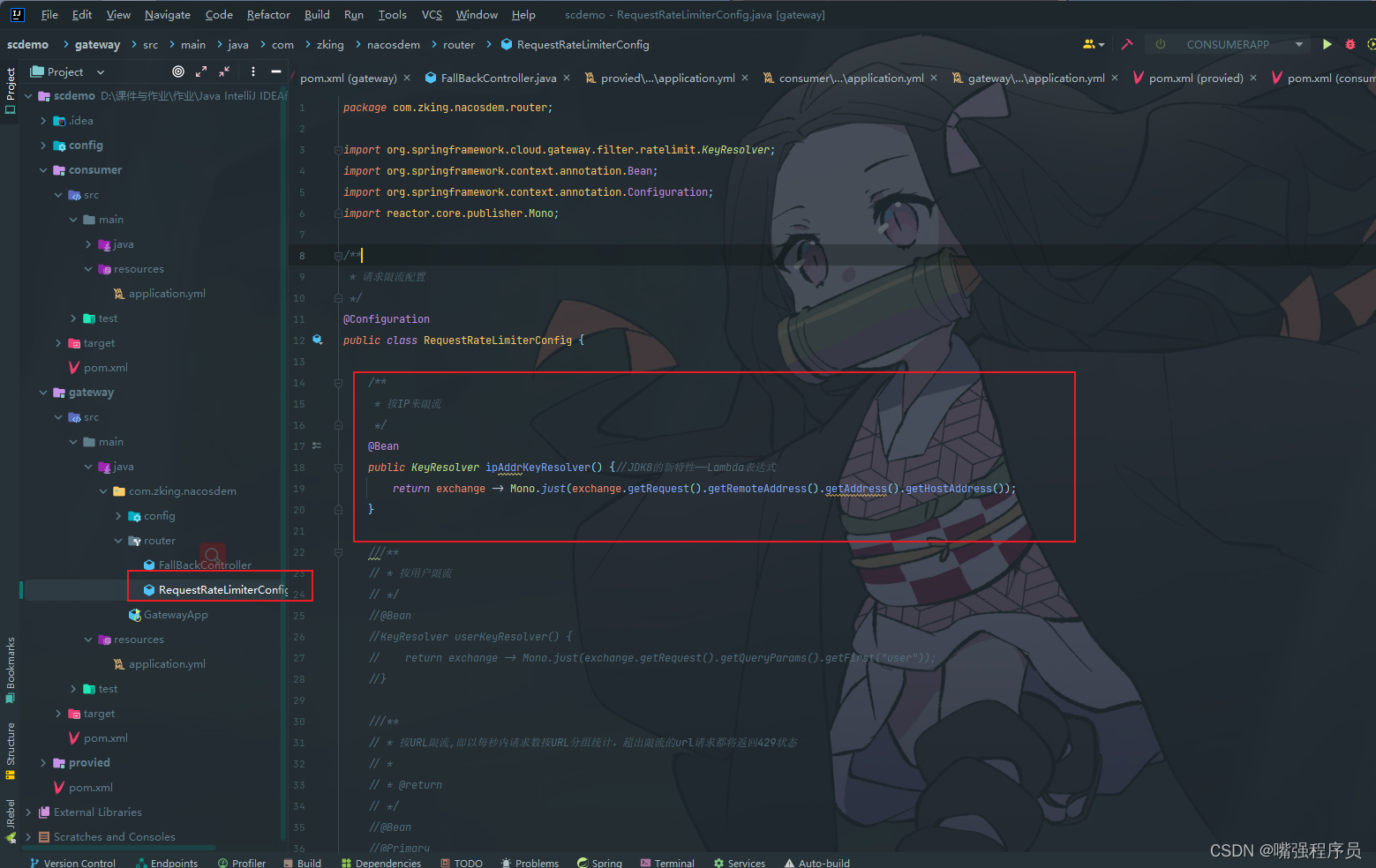Screen dimensions: 1376x868
Task: Expand the .idea folder
Action: tap(43, 120)
